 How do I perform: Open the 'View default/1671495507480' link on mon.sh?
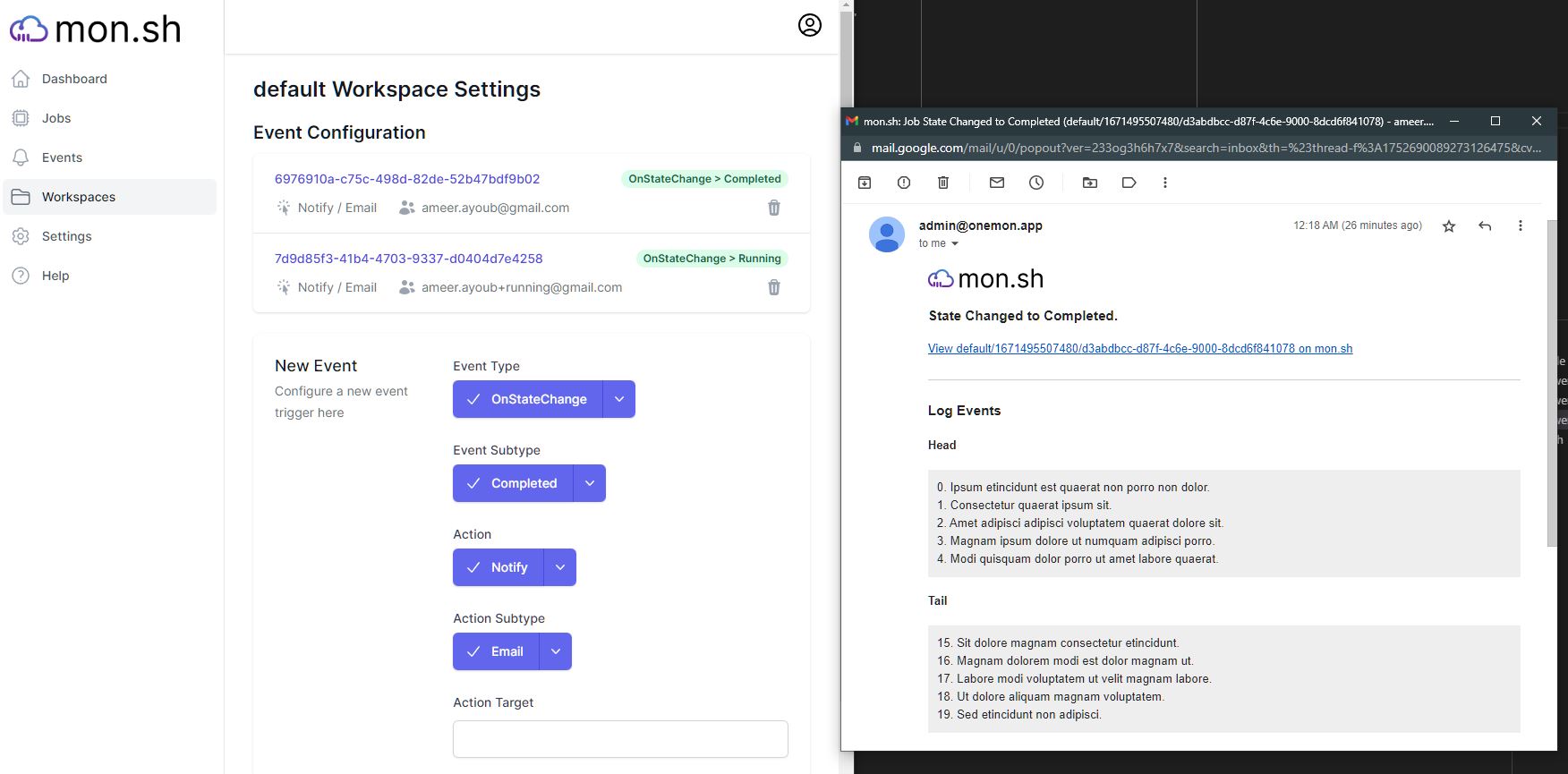pos(1140,349)
